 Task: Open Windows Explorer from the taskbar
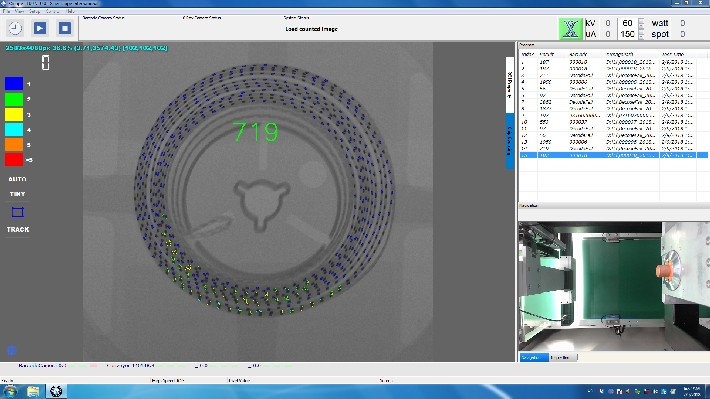33,391
